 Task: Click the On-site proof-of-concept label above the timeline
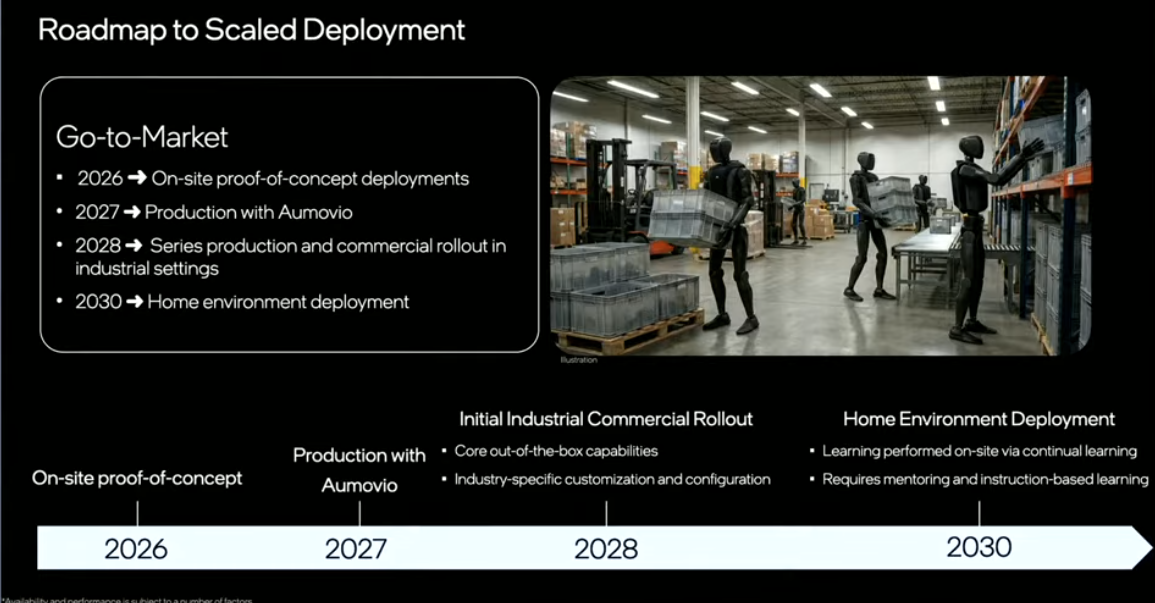pyautogui.click(x=137, y=478)
